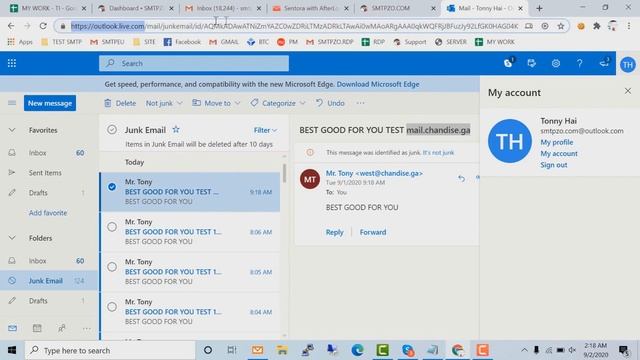The height and width of the screenshot is (360, 640).
Task: Switch to the Sentora browser tab
Action: pos(311,8)
